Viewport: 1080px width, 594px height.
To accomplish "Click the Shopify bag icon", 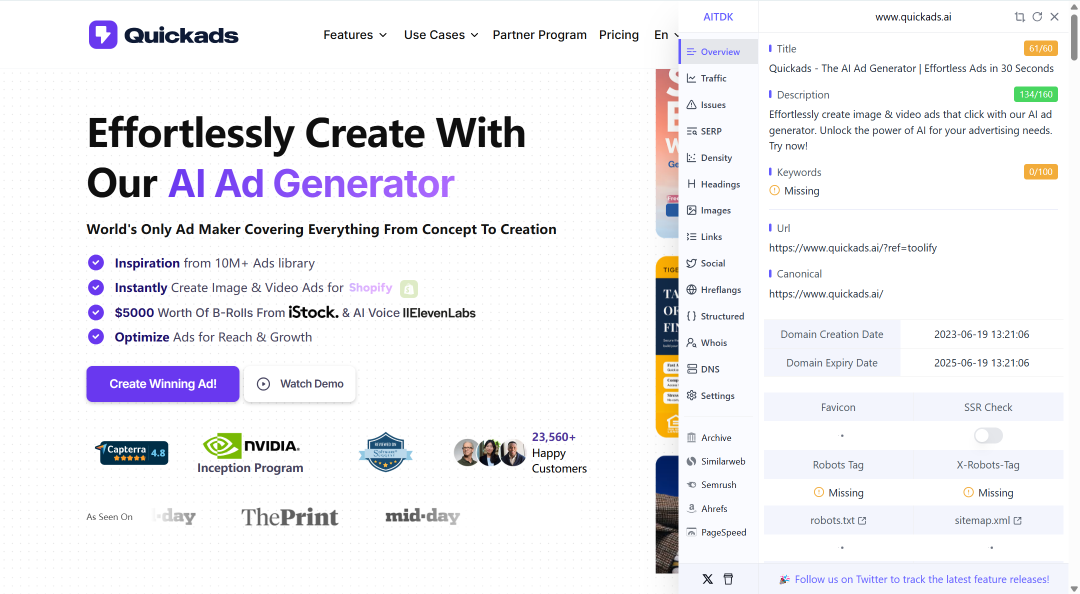I will click(x=409, y=288).
